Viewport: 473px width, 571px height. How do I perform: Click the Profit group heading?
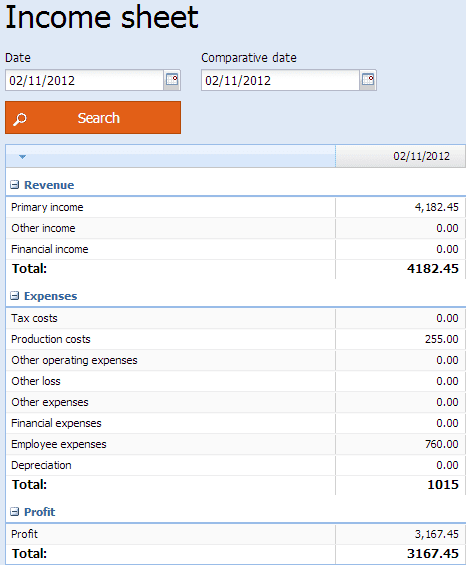point(40,512)
